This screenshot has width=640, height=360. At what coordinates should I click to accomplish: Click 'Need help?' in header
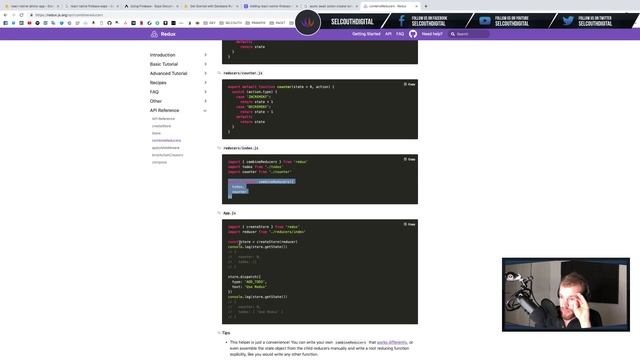[x=432, y=34]
